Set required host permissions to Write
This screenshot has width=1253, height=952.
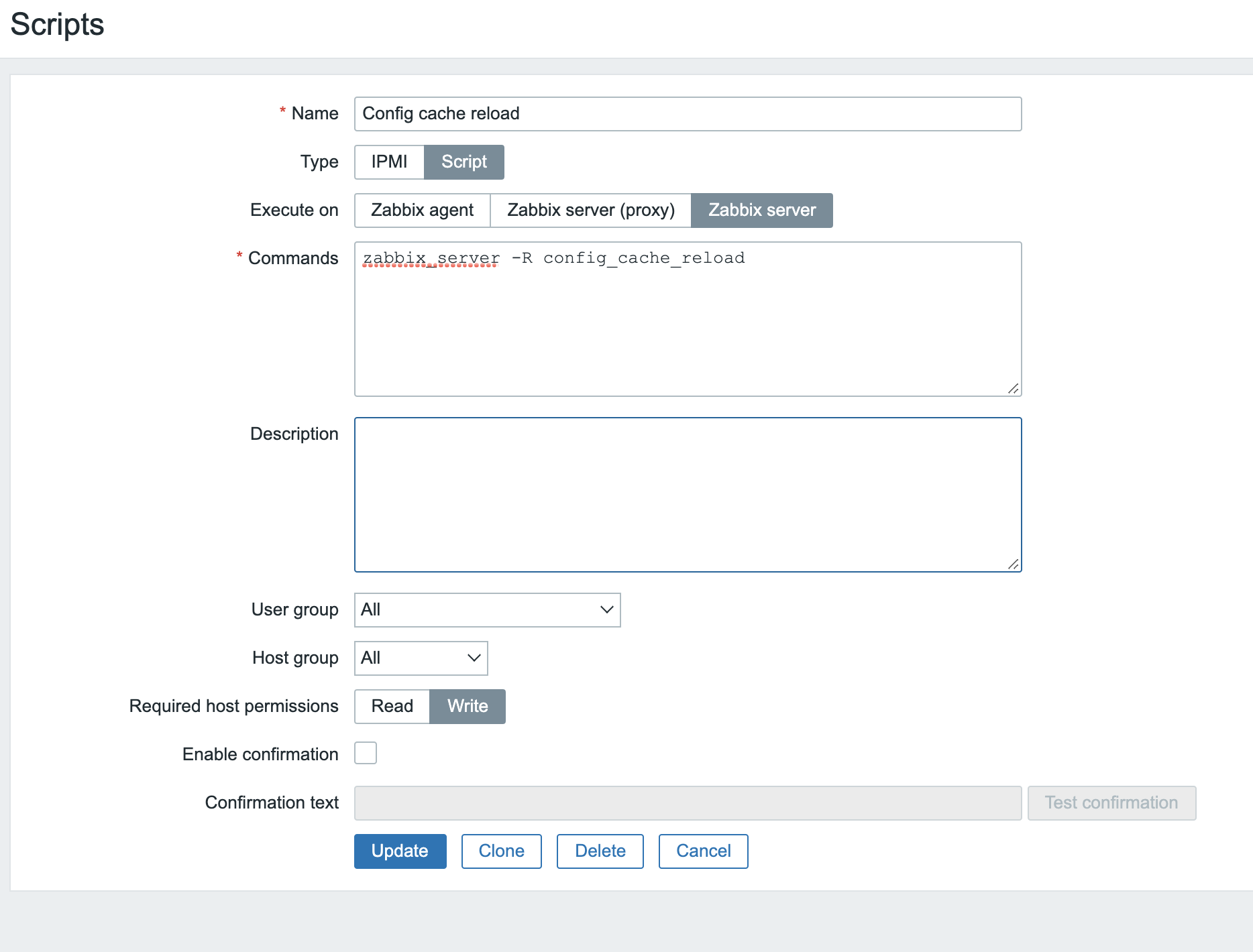(x=468, y=707)
